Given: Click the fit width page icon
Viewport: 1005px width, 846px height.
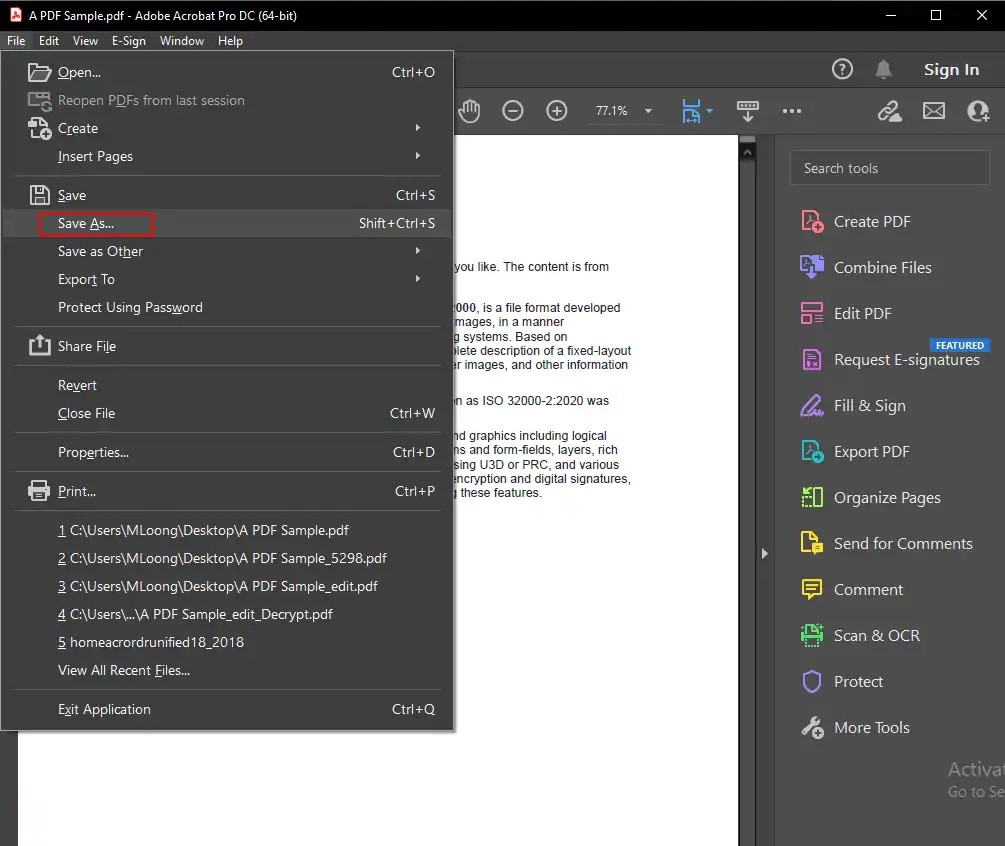Looking at the screenshot, I should pos(691,111).
